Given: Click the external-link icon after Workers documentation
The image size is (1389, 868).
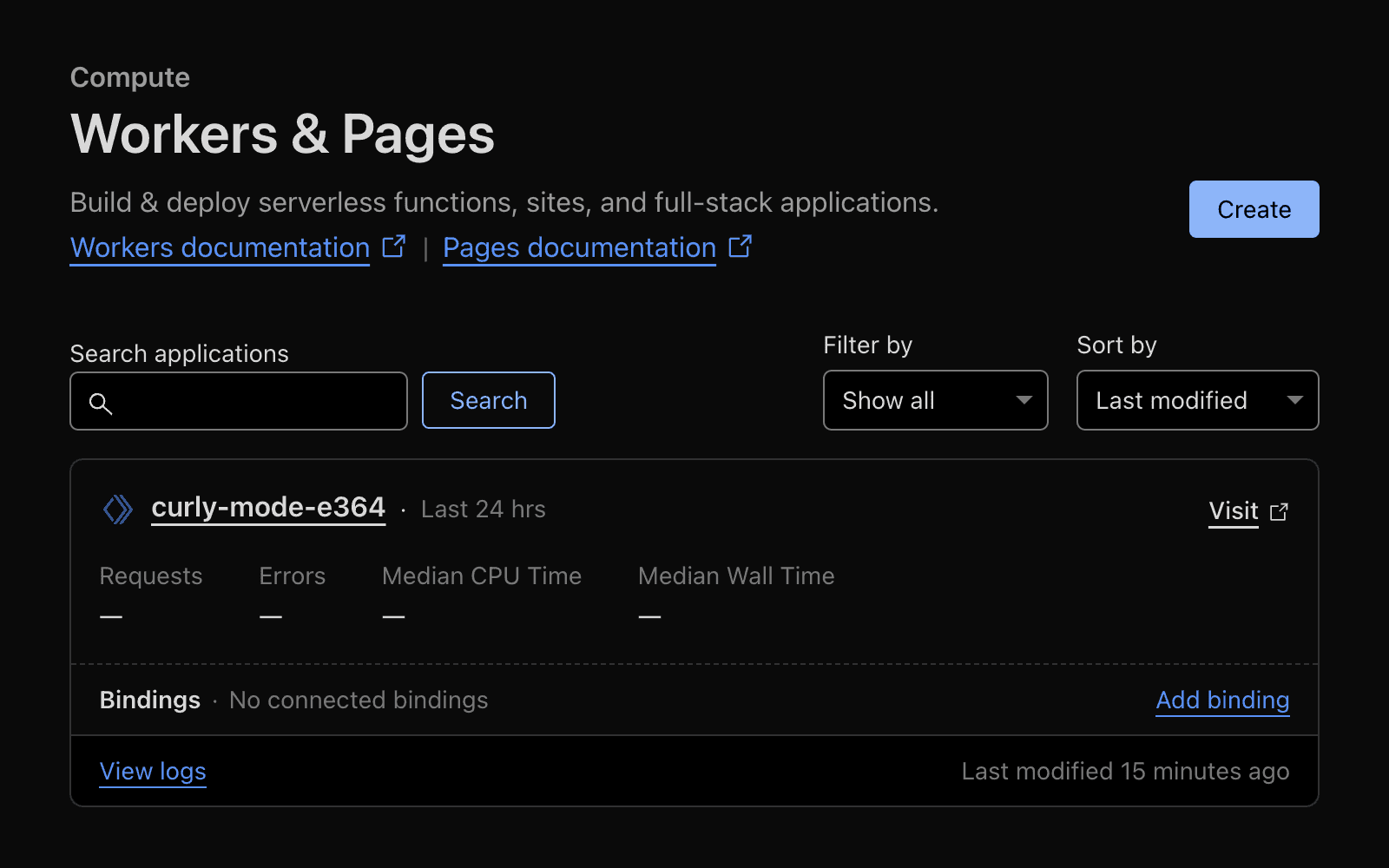Looking at the screenshot, I should point(395,246).
